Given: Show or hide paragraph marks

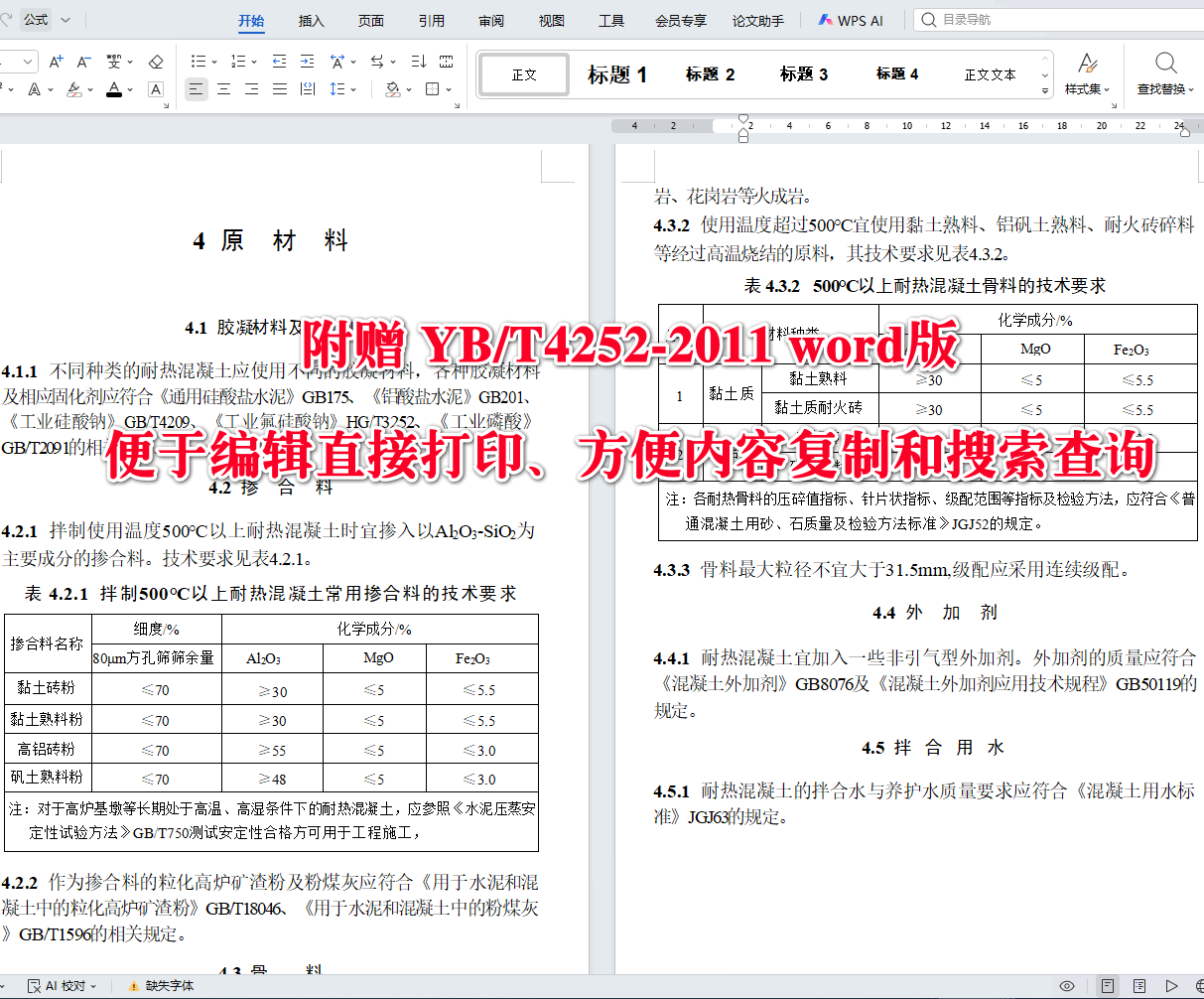Looking at the screenshot, I should [447, 62].
